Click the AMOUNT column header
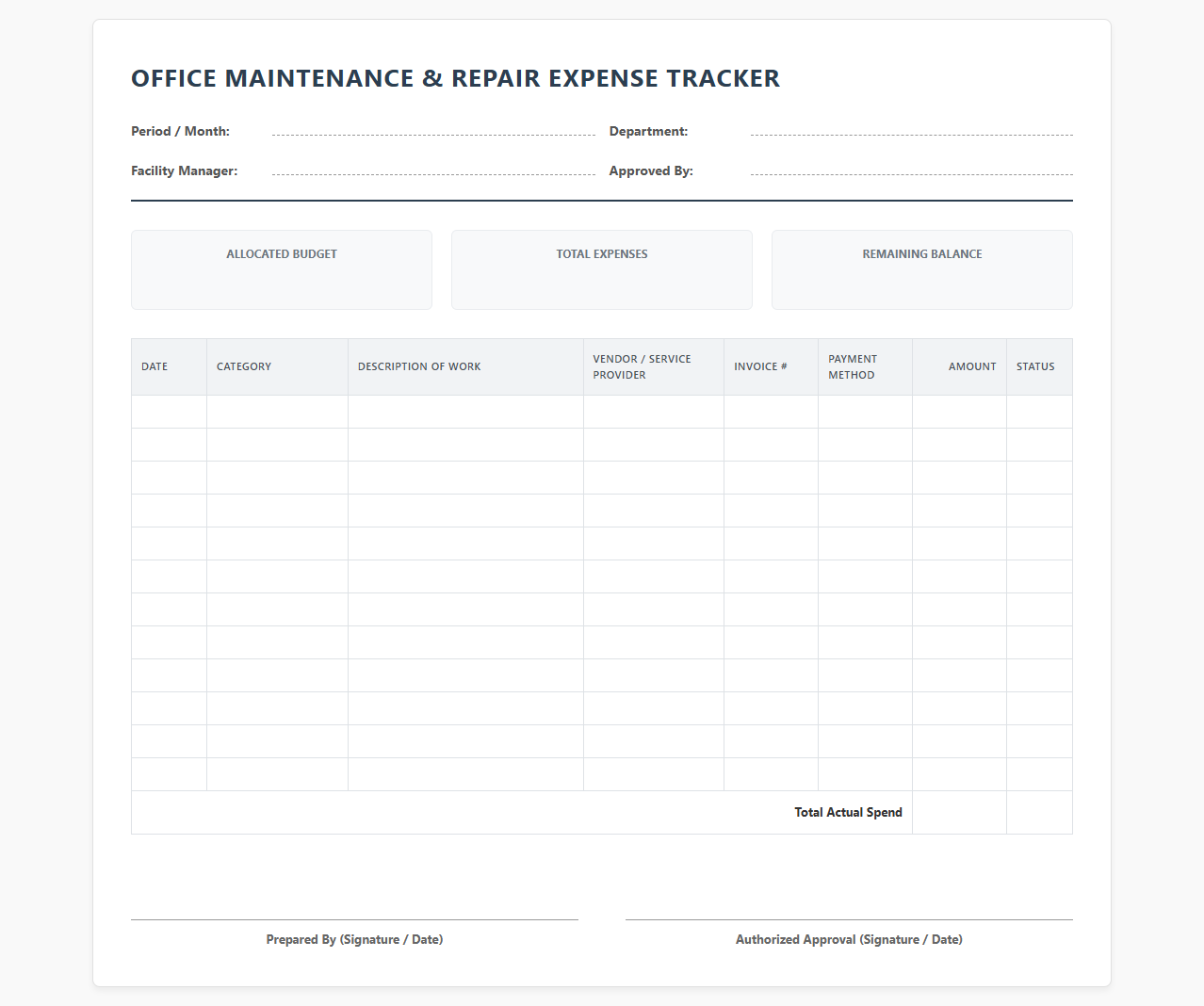The image size is (1204, 1006). (959, 366)
